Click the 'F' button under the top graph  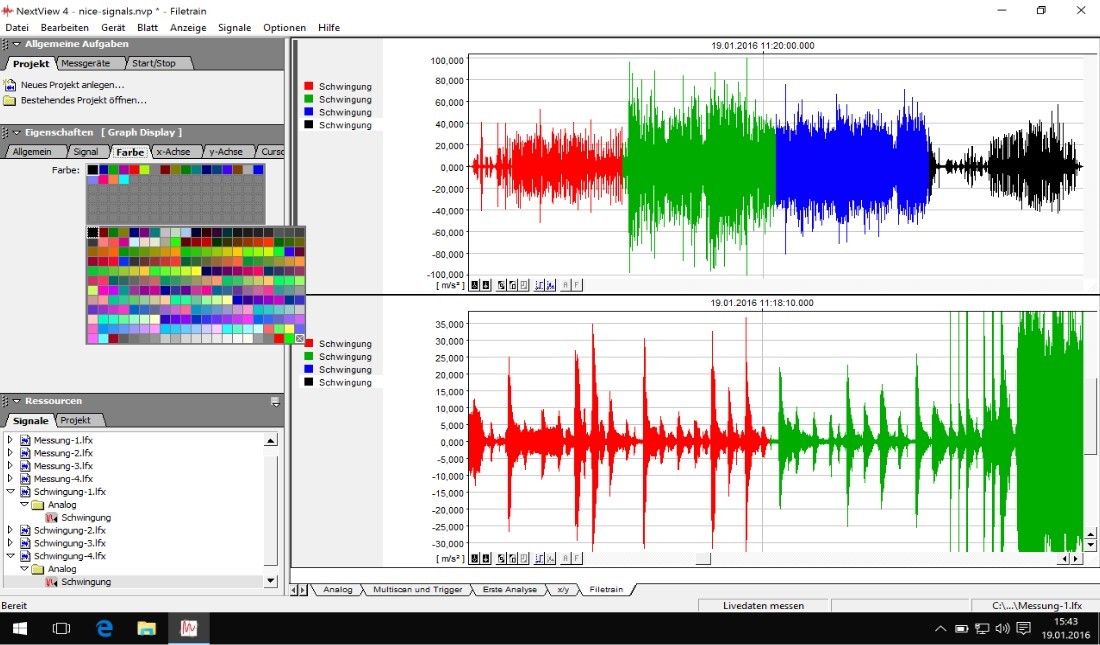(x=577, y=285)
